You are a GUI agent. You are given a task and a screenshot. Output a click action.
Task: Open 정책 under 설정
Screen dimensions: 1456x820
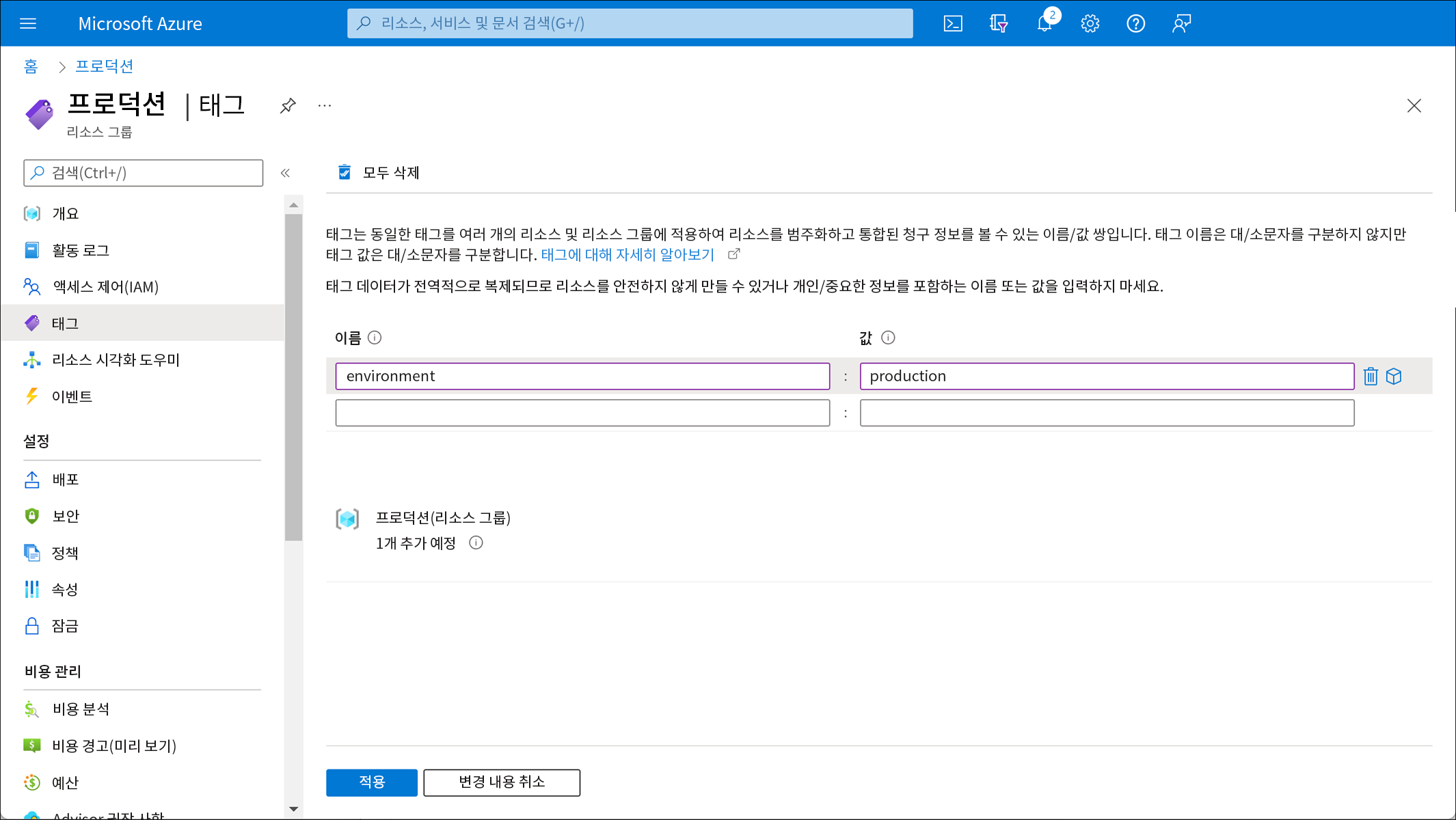[142, 553]
